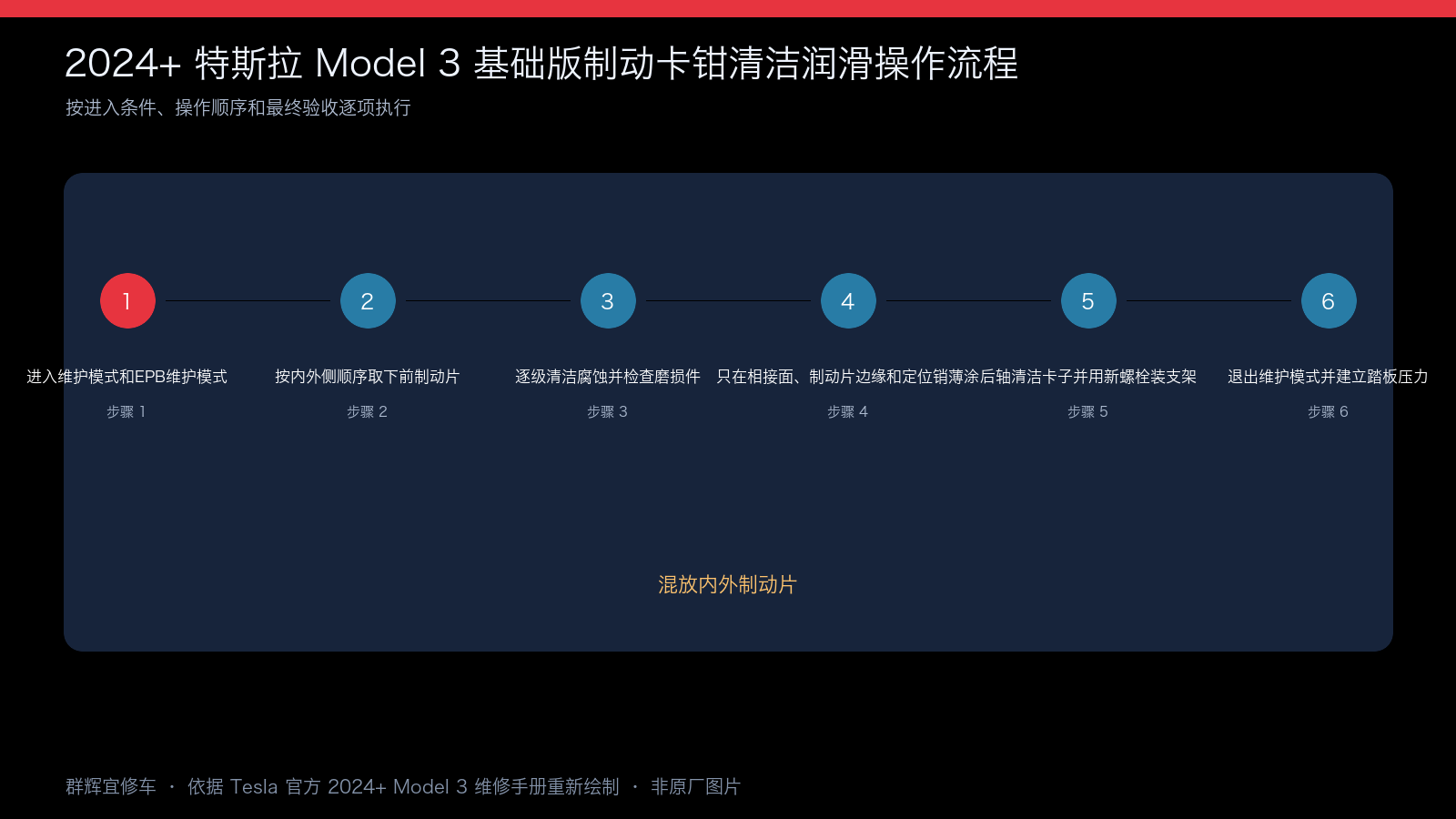
Task: Click the subtitle "按进入条件、操作顺序和最终验收逐项执行"
Action: pos(238,107)
